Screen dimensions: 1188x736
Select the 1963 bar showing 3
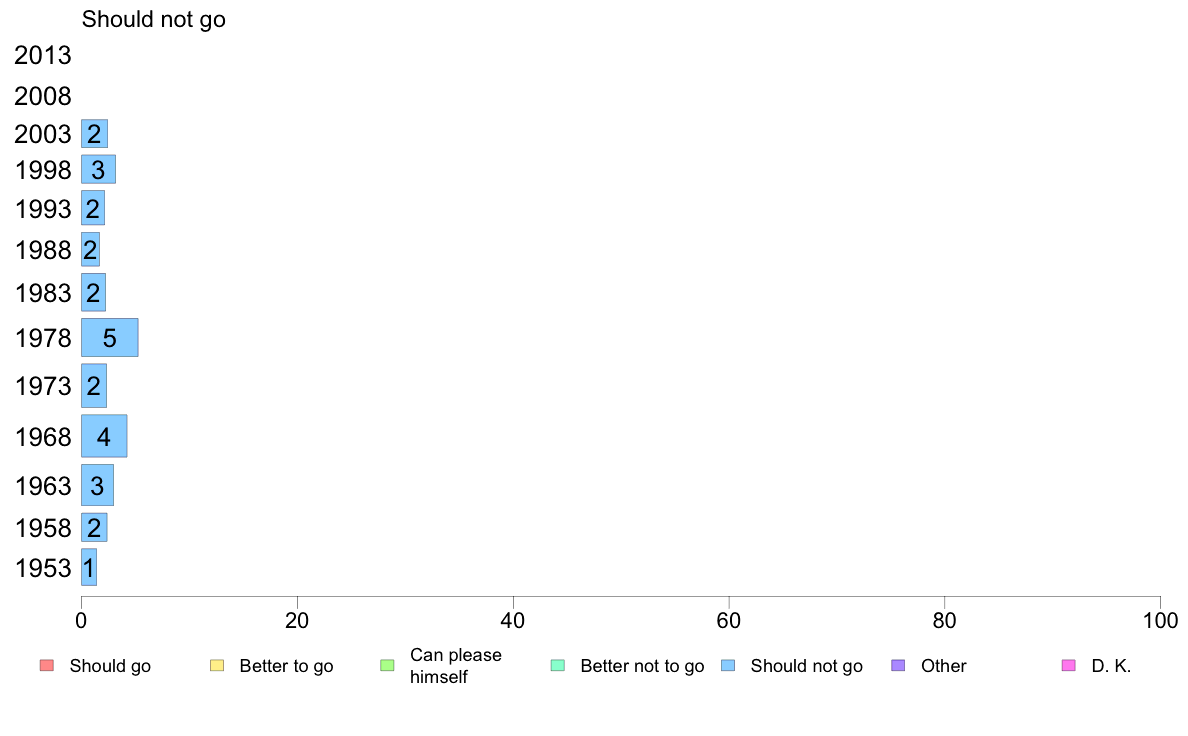tap(98, 485)
